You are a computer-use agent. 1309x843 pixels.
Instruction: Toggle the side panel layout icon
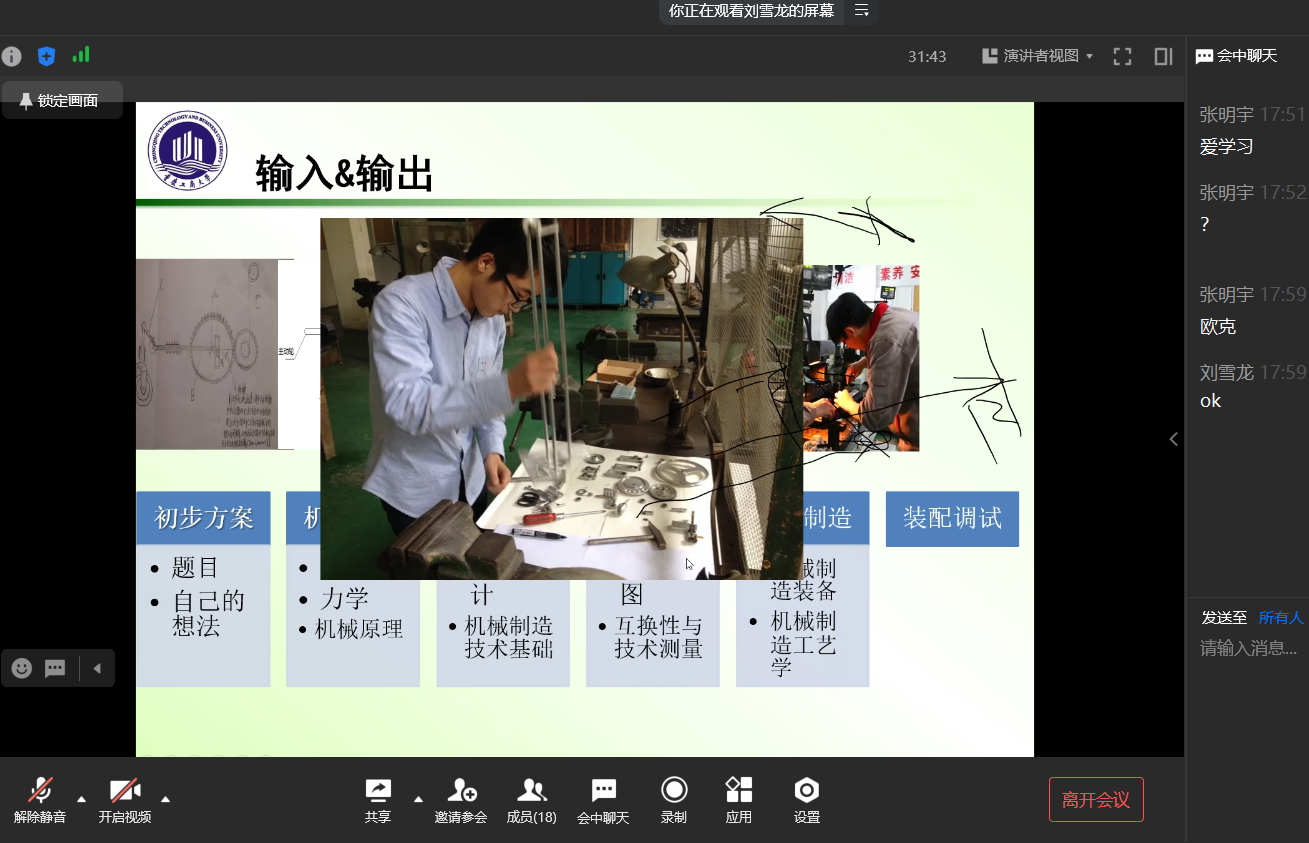[1163, 57]
